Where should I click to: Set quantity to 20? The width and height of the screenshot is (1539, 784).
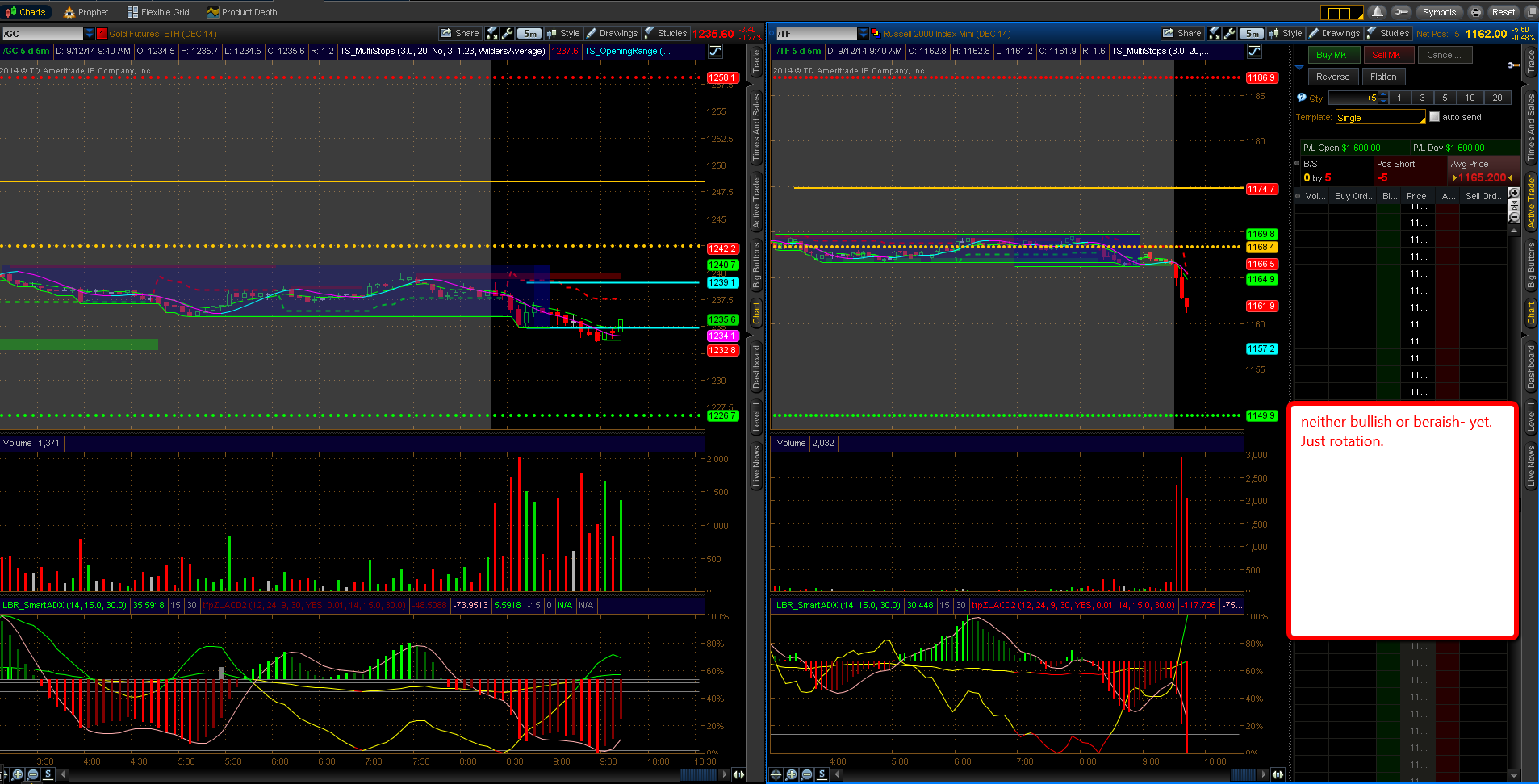(1497, 98)
